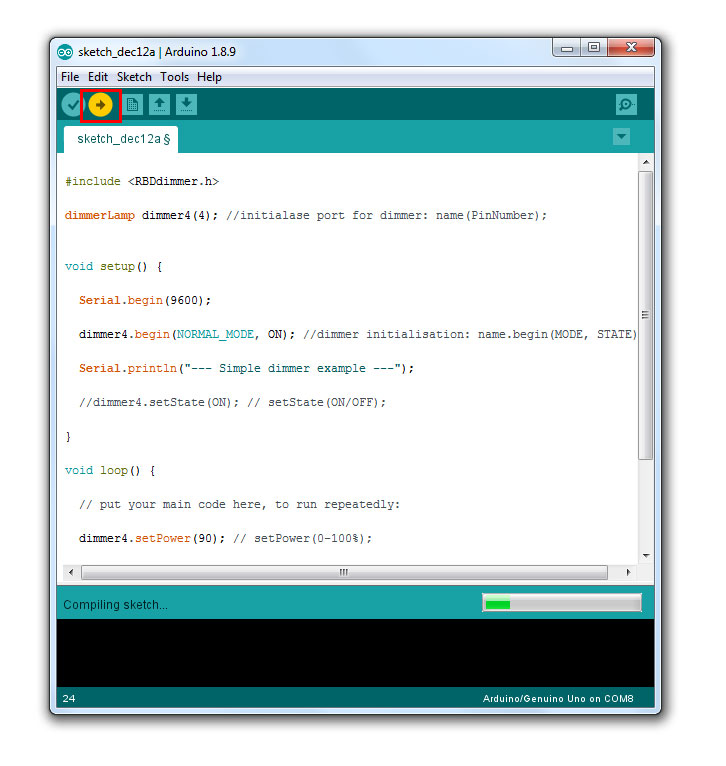Open the Tools menu
Image resolution: width=726 pixels, height=766 pixels.
[x=174, y=77]
